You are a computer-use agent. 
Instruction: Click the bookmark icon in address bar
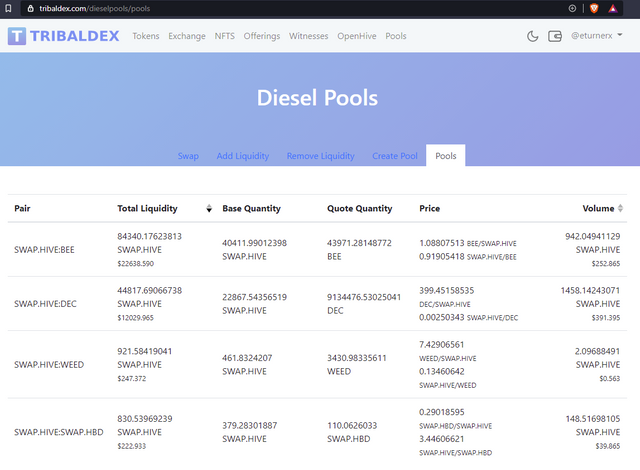click(9, 8)
